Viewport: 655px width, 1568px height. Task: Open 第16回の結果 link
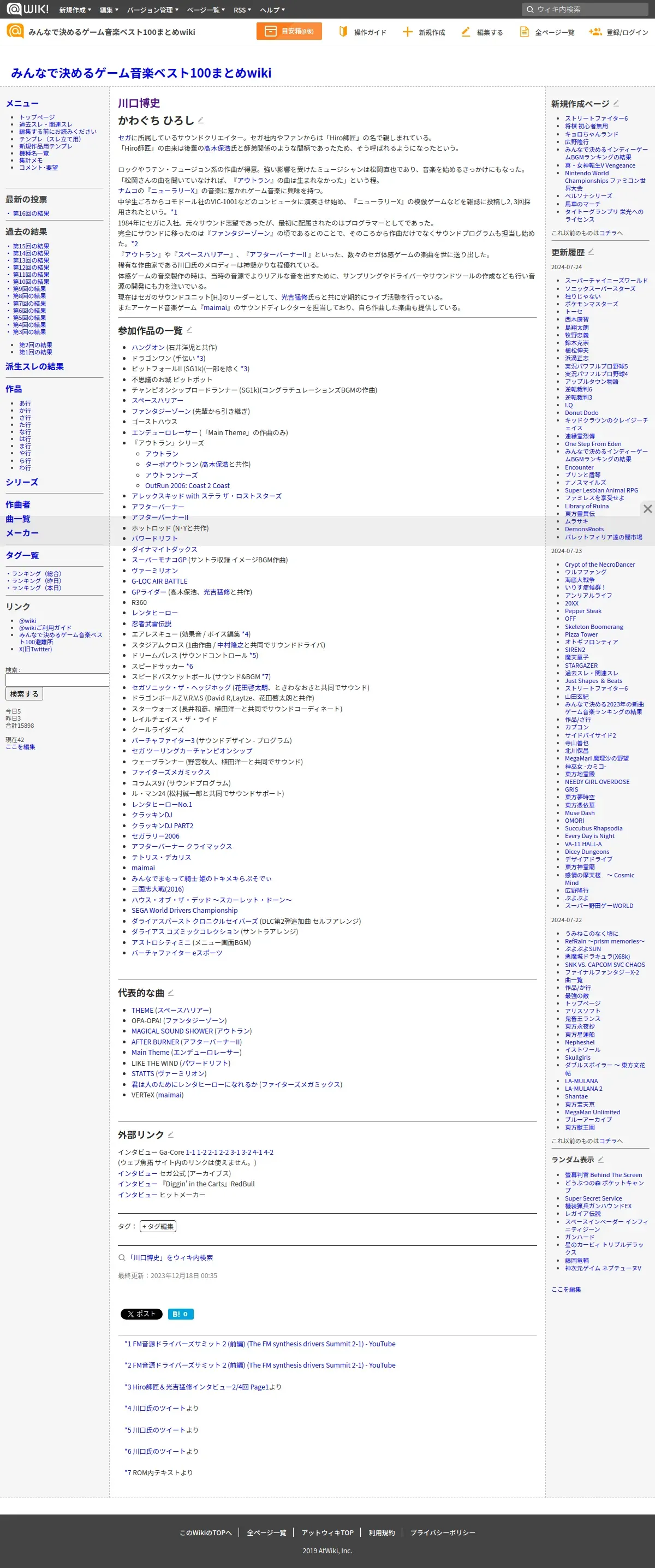coord(31,213)
